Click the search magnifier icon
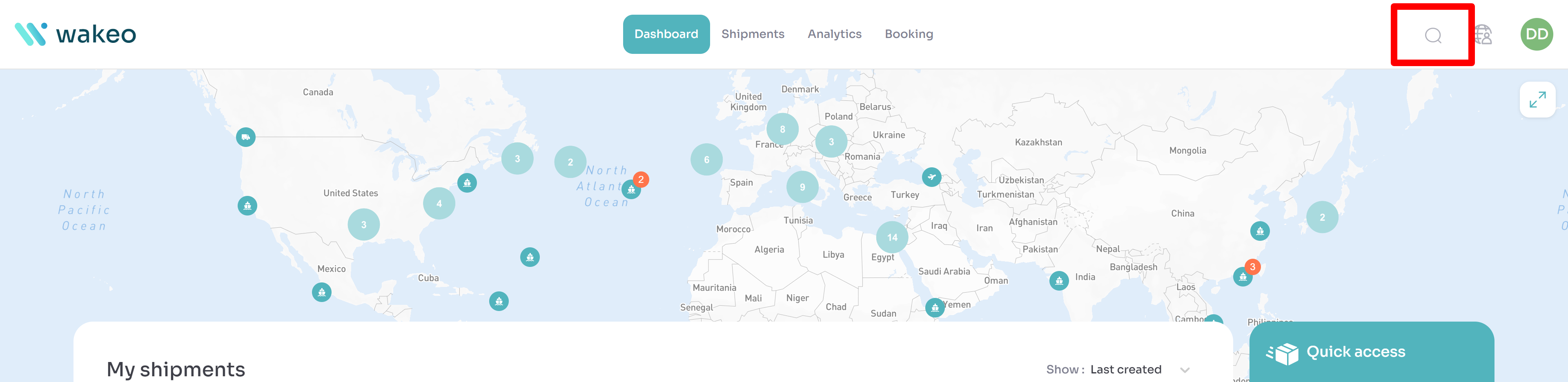The width and height of the screenshot is (1568, 382). coord(1432,35)
